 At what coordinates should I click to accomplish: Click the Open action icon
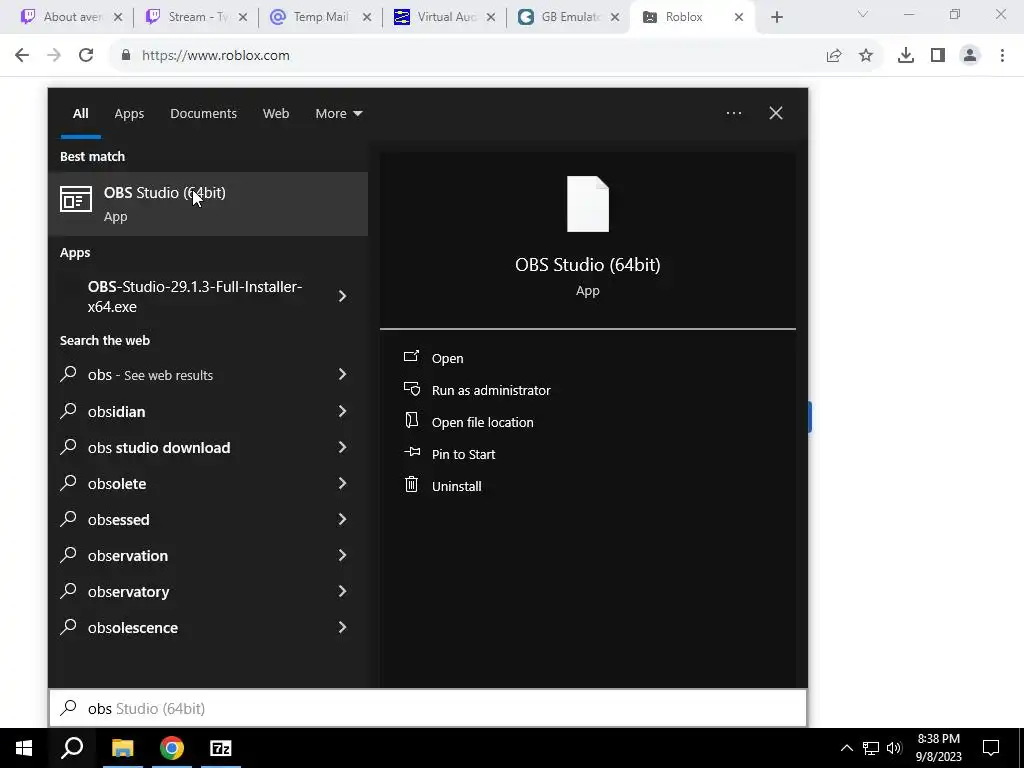[x=411, y=357]
